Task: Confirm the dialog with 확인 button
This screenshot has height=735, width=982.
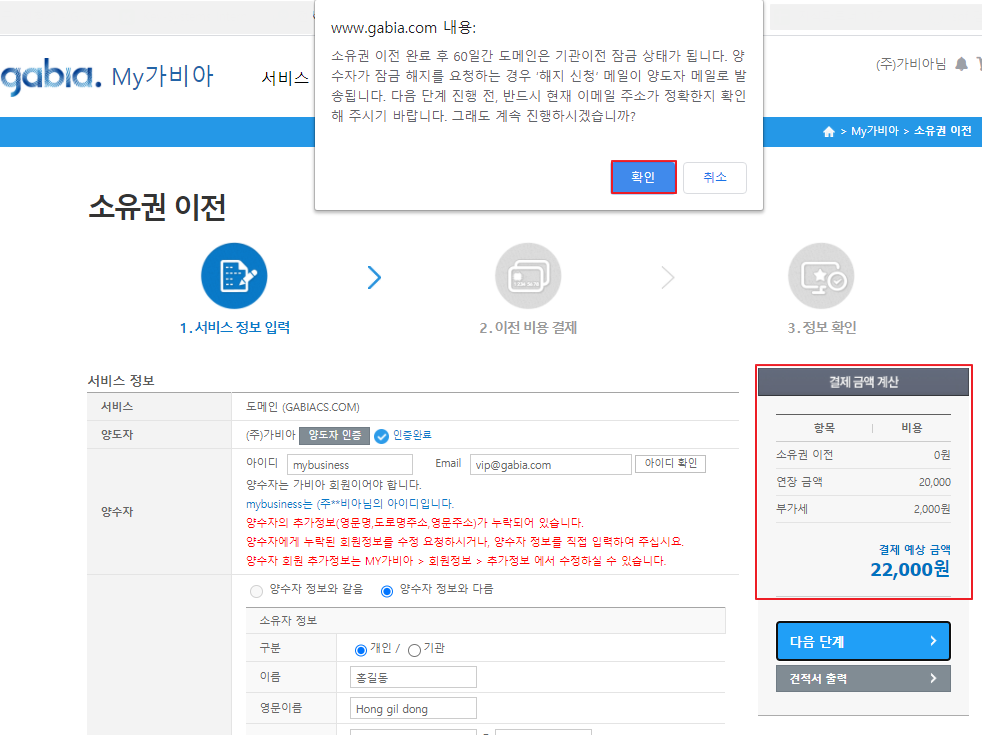Action: click(x=643, y=177)
